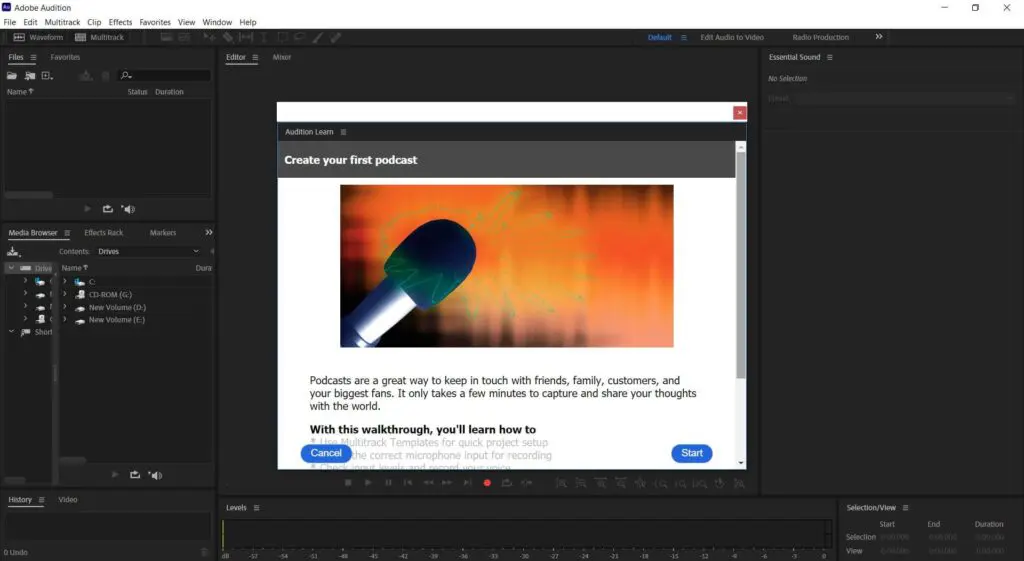Click the Import File icon in Files
Screen dimensions: 1024x561
(x=30, y=76)
